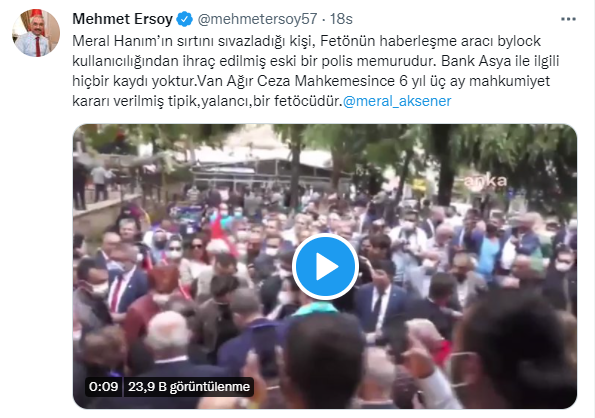The height and width of the screenshot is (418, 595).
Task: Follow the @meral_aksener mention
Action: pyautogui.click(x=397, y=101)
